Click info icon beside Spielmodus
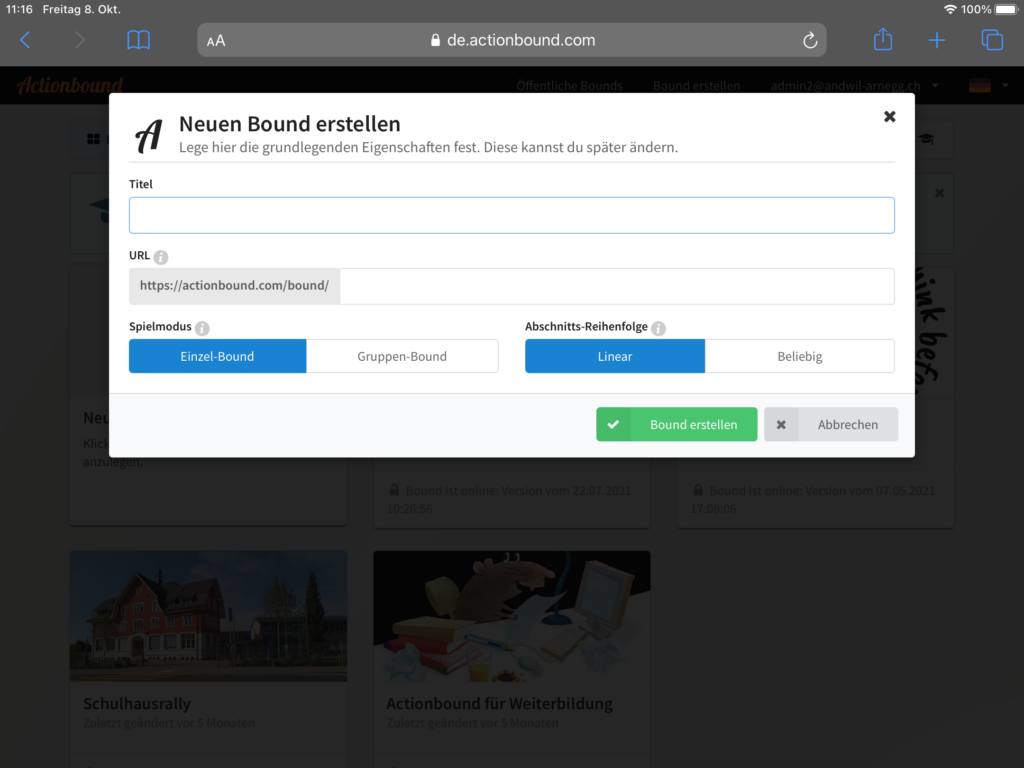The image size is (1024, 768). click(x=202, y=328)
